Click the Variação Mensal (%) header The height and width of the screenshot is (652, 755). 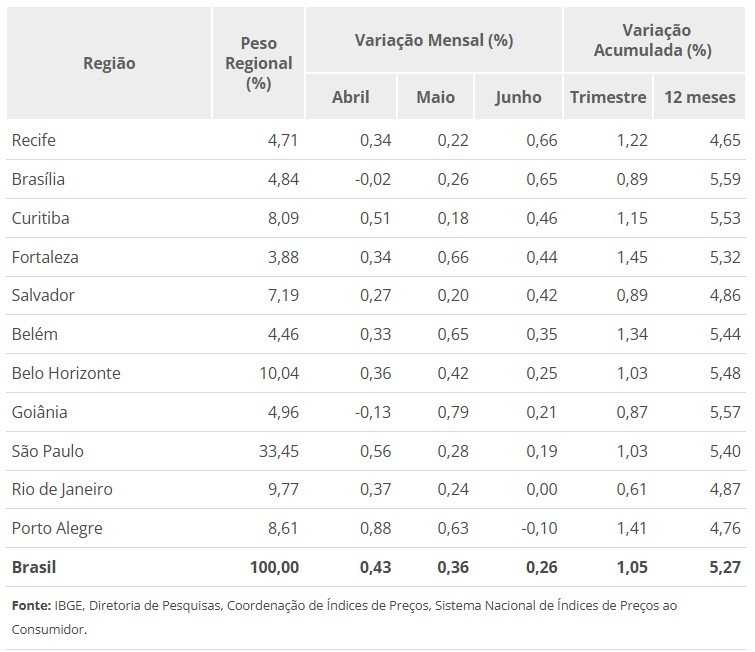[434, 40]
